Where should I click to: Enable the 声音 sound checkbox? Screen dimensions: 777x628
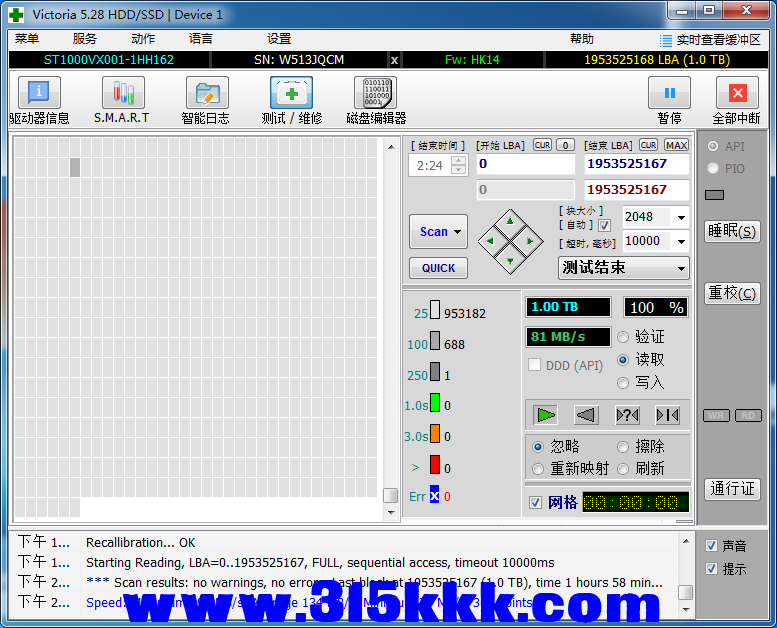click(x=711, y=546)
